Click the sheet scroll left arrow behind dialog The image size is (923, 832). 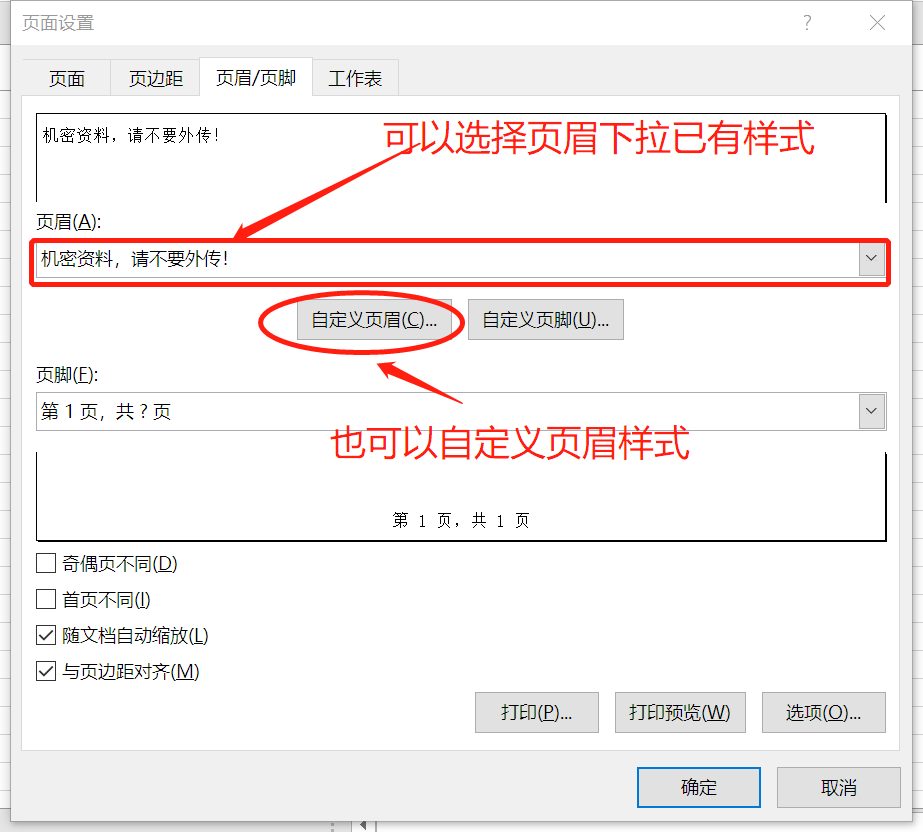click(363, 826)
